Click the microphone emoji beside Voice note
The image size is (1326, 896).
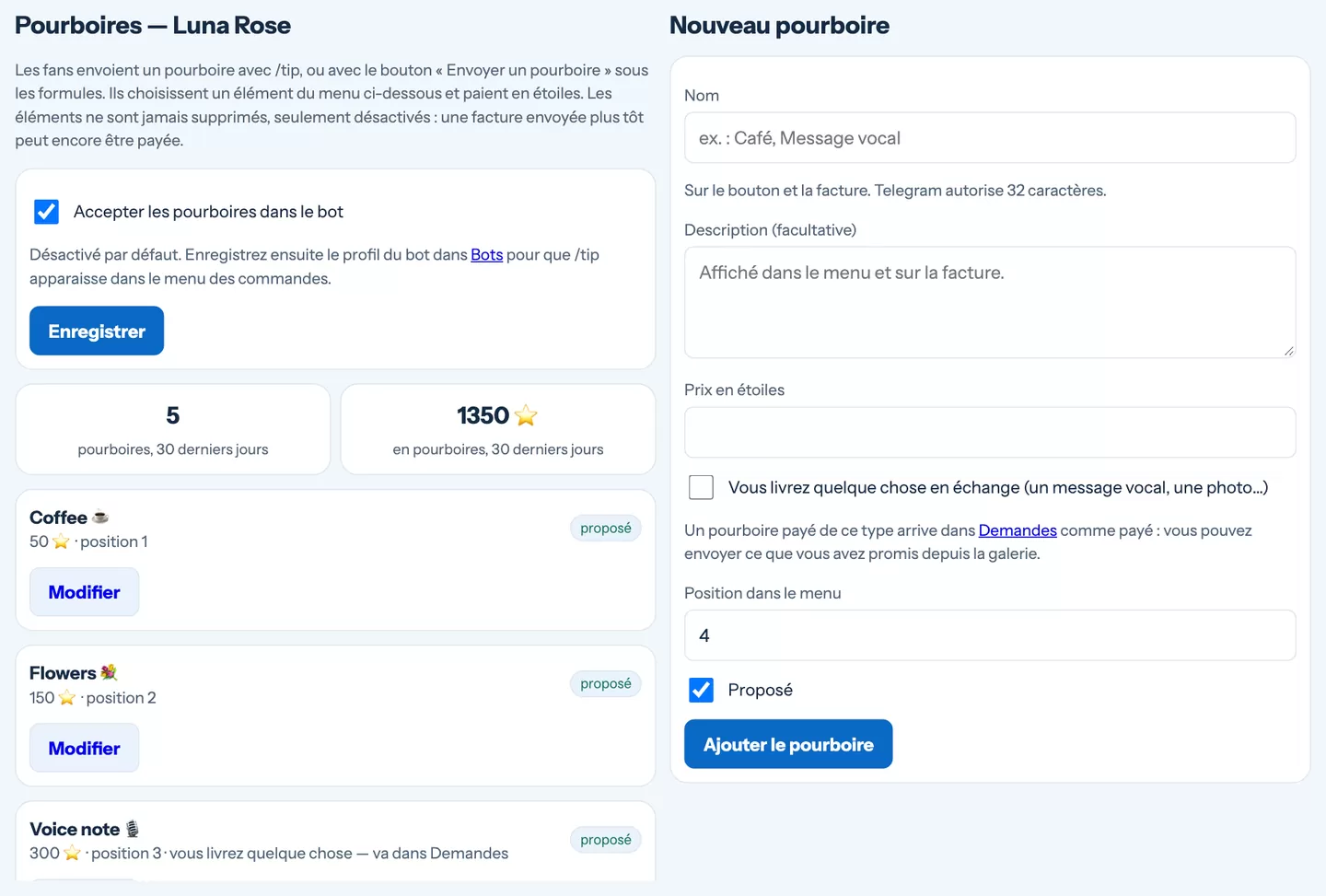pyautogui.click(x=133, y=829)
